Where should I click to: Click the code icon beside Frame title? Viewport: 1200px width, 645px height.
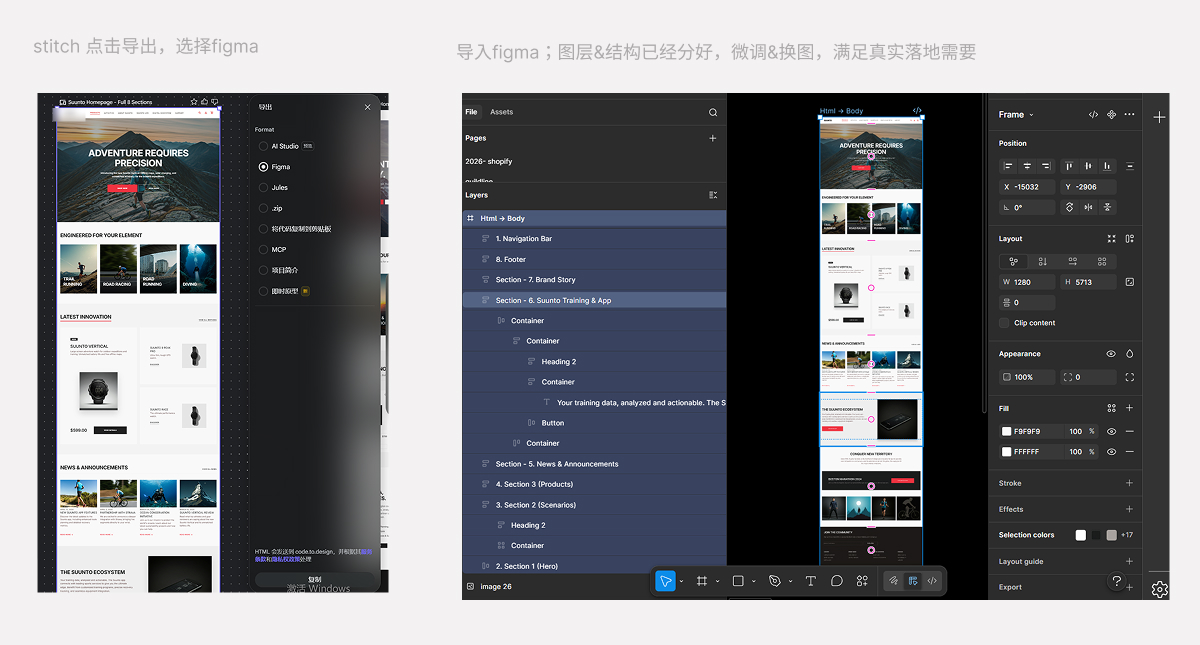click(1093, 114)
